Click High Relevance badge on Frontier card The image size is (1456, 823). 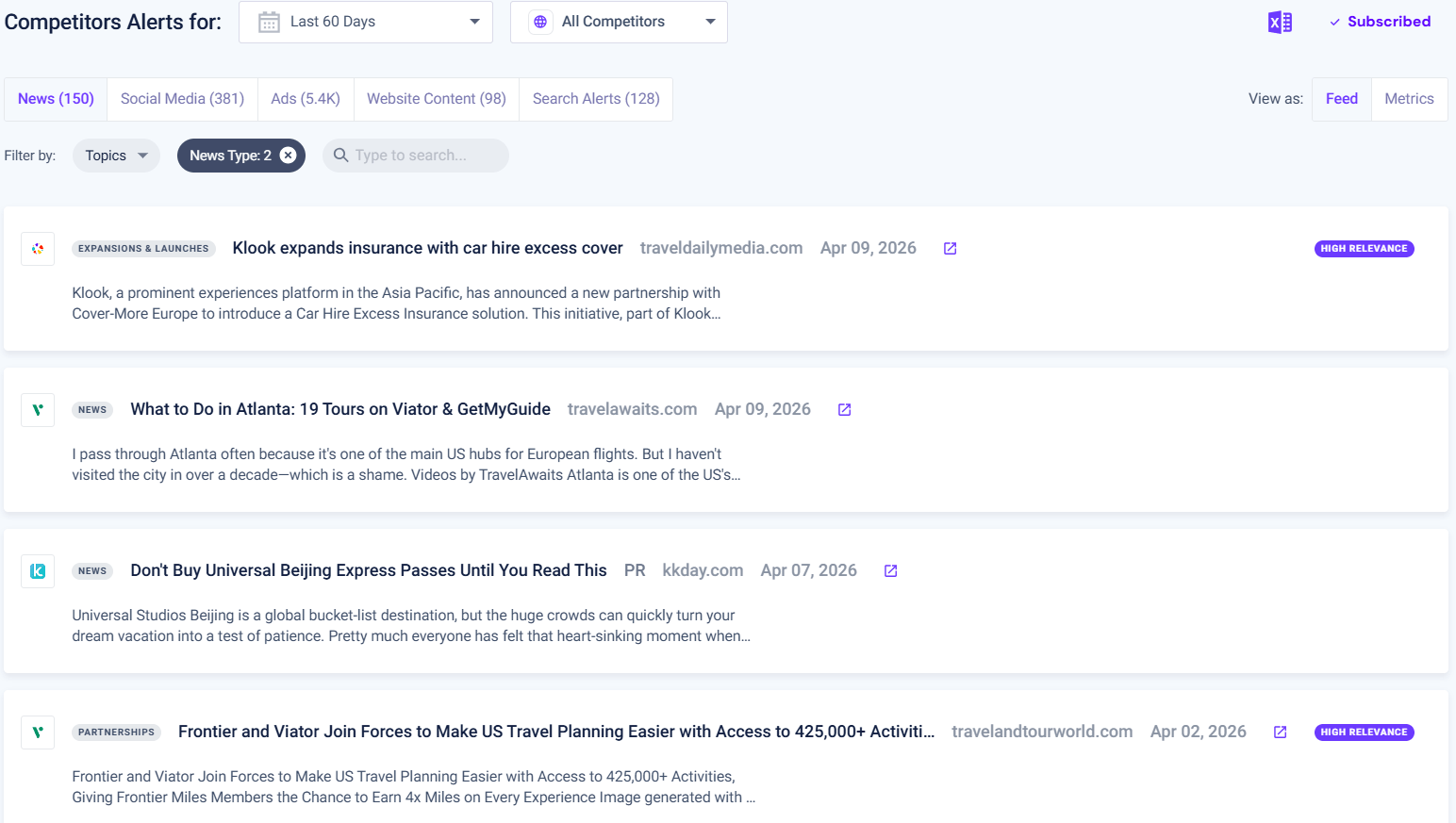pyautogui.click(x=1364, y=732)
